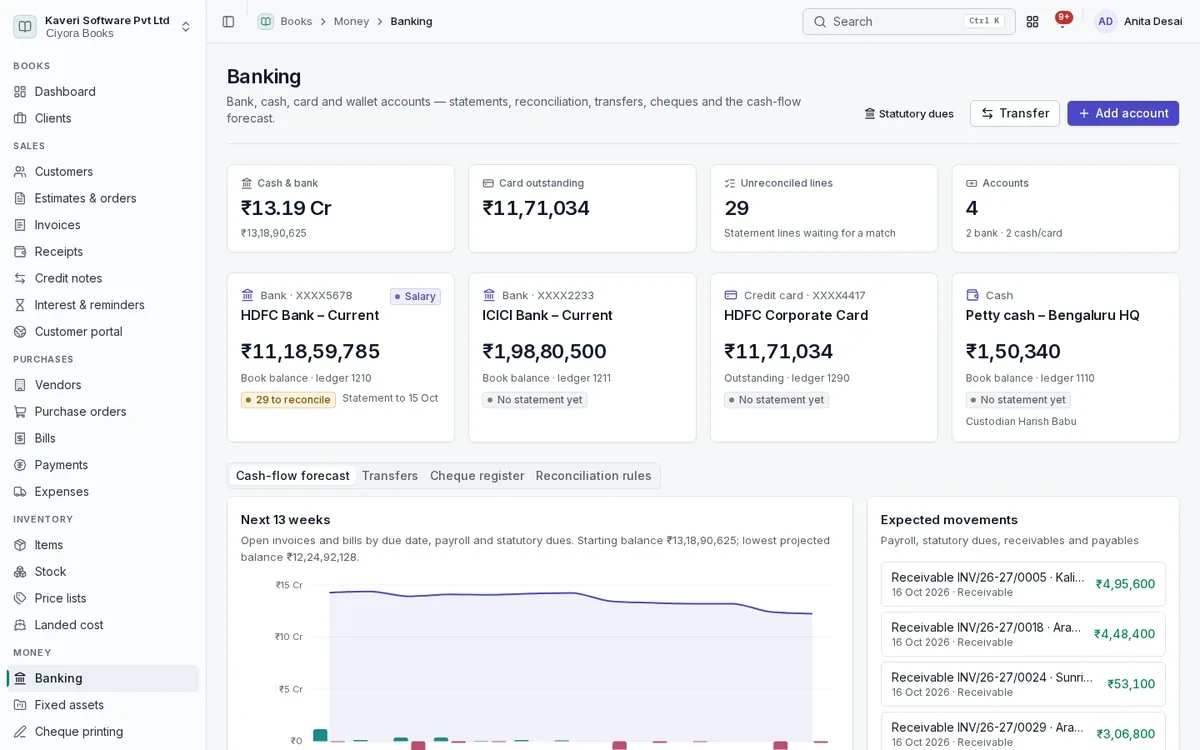Click Payments icon in sidebar
This screenshot has height=750, width=1200.
20,465
